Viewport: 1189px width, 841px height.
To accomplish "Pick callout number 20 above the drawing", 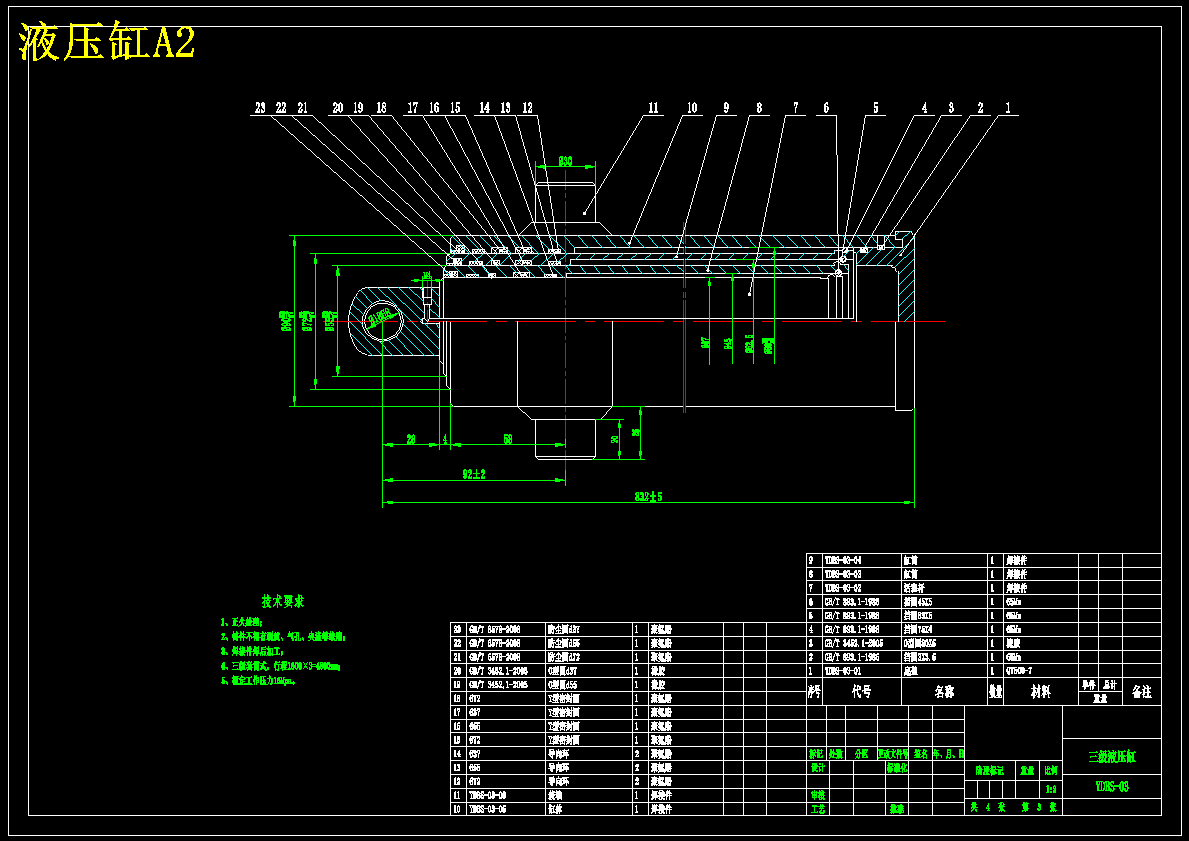I will pos(337,108).
